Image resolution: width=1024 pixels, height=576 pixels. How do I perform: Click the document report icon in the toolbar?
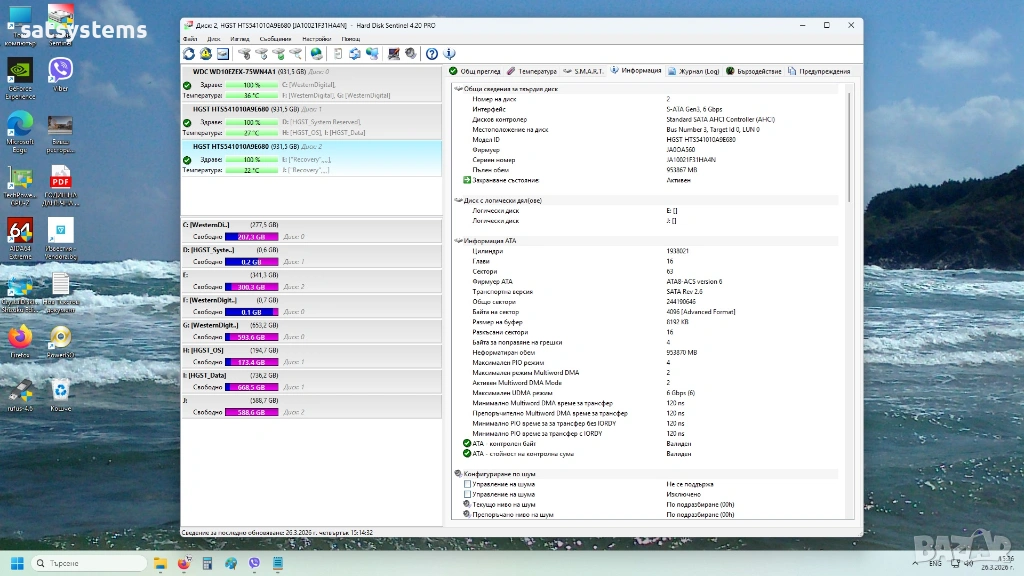[x=338, y=53]
